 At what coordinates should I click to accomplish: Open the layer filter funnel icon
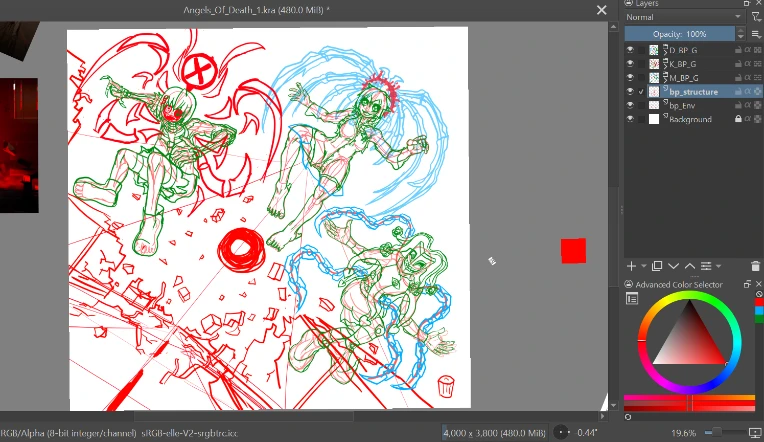[755, 17]
